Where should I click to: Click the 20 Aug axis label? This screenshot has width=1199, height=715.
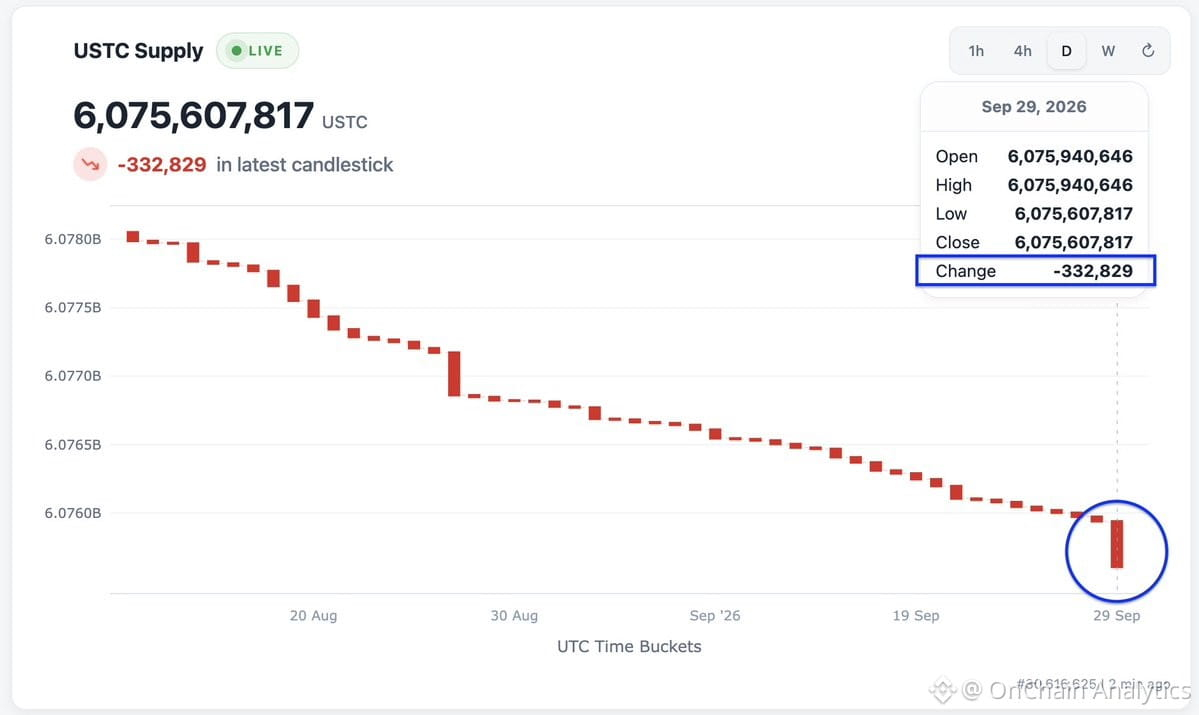point(314,616)
